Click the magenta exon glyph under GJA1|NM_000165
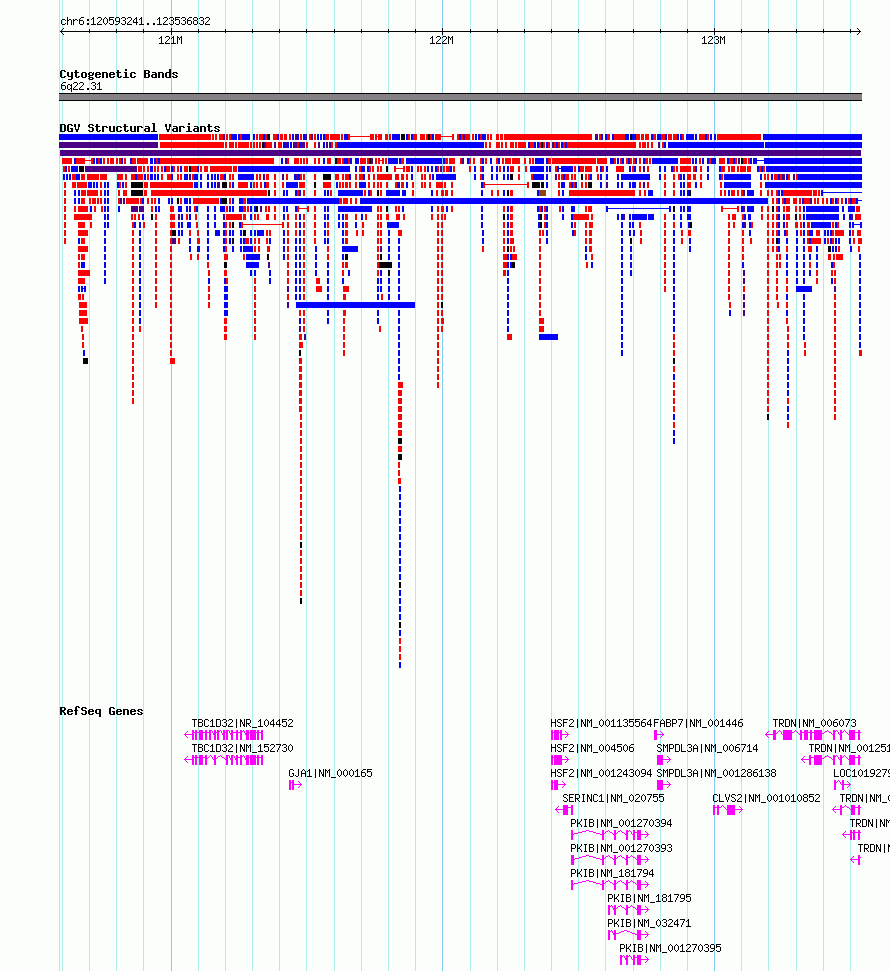Viewport: 890px width, 971px height. pos(295,785)
